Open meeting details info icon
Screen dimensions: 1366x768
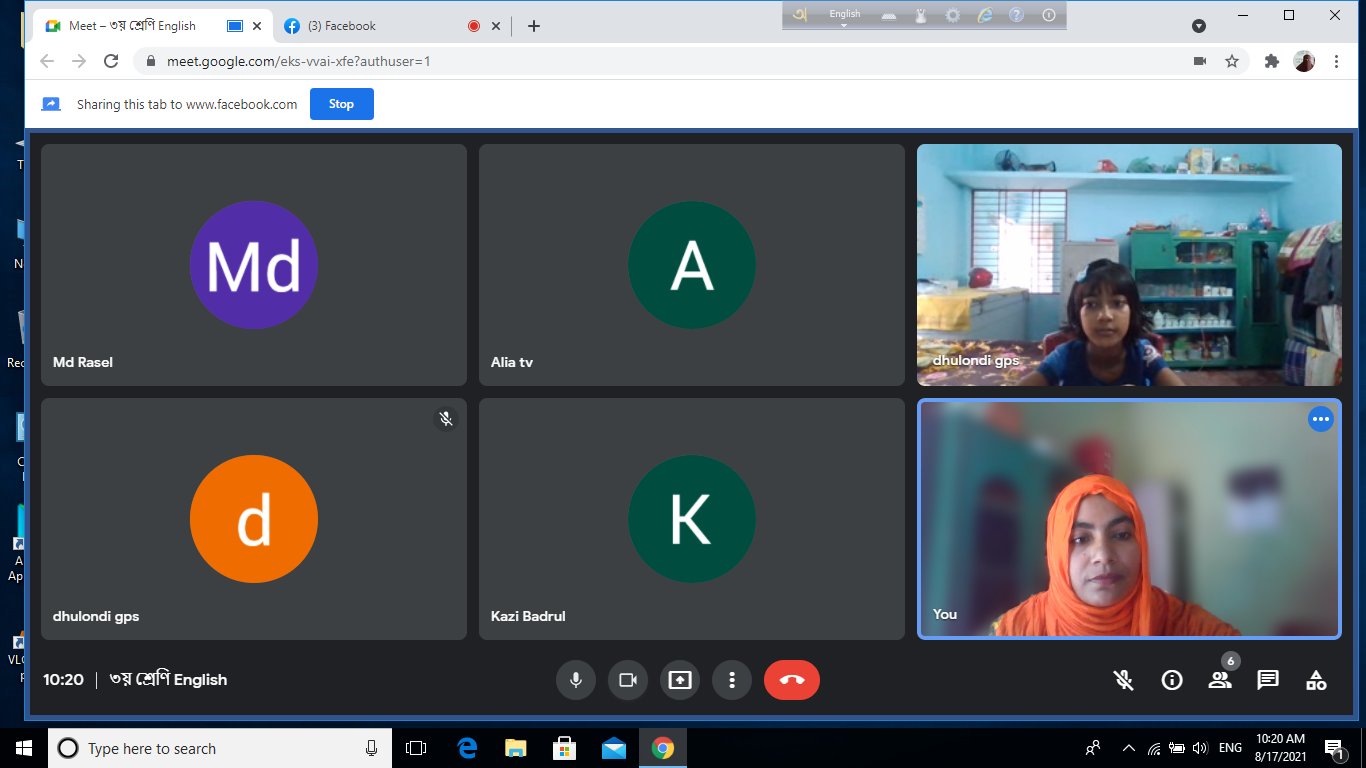[1172, 680]
